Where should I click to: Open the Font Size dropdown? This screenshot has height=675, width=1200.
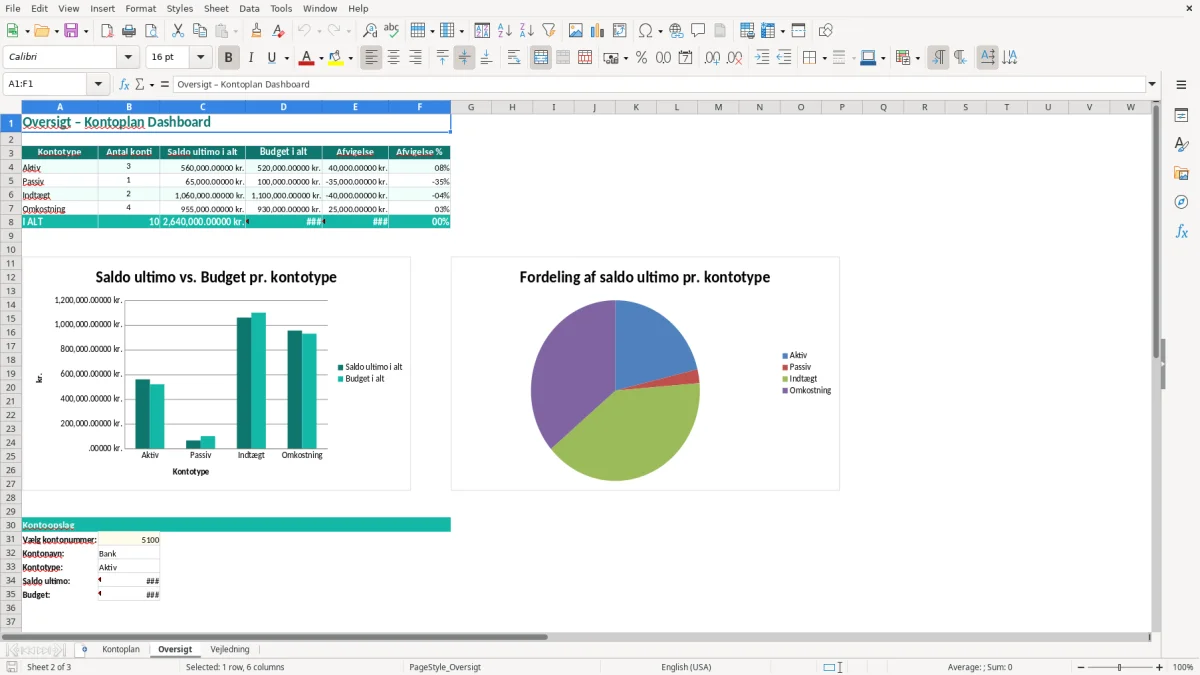pos(201,58)
